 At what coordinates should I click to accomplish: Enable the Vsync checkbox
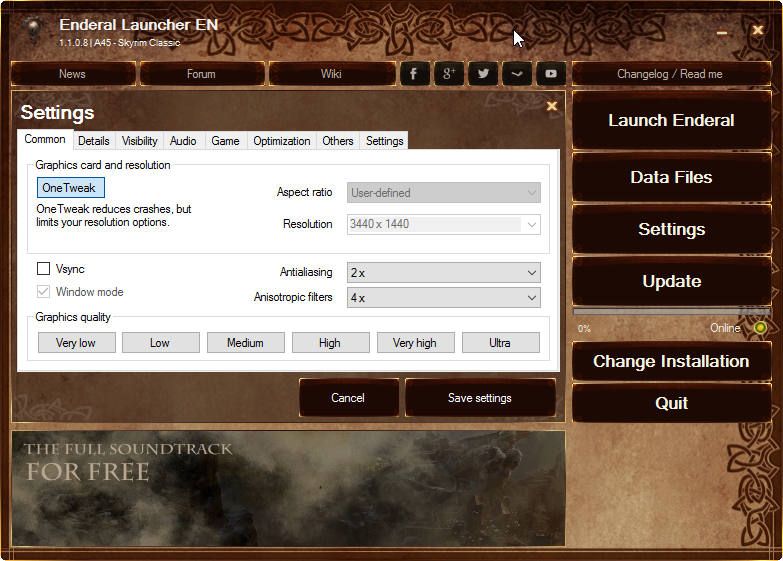pos(44,269)
